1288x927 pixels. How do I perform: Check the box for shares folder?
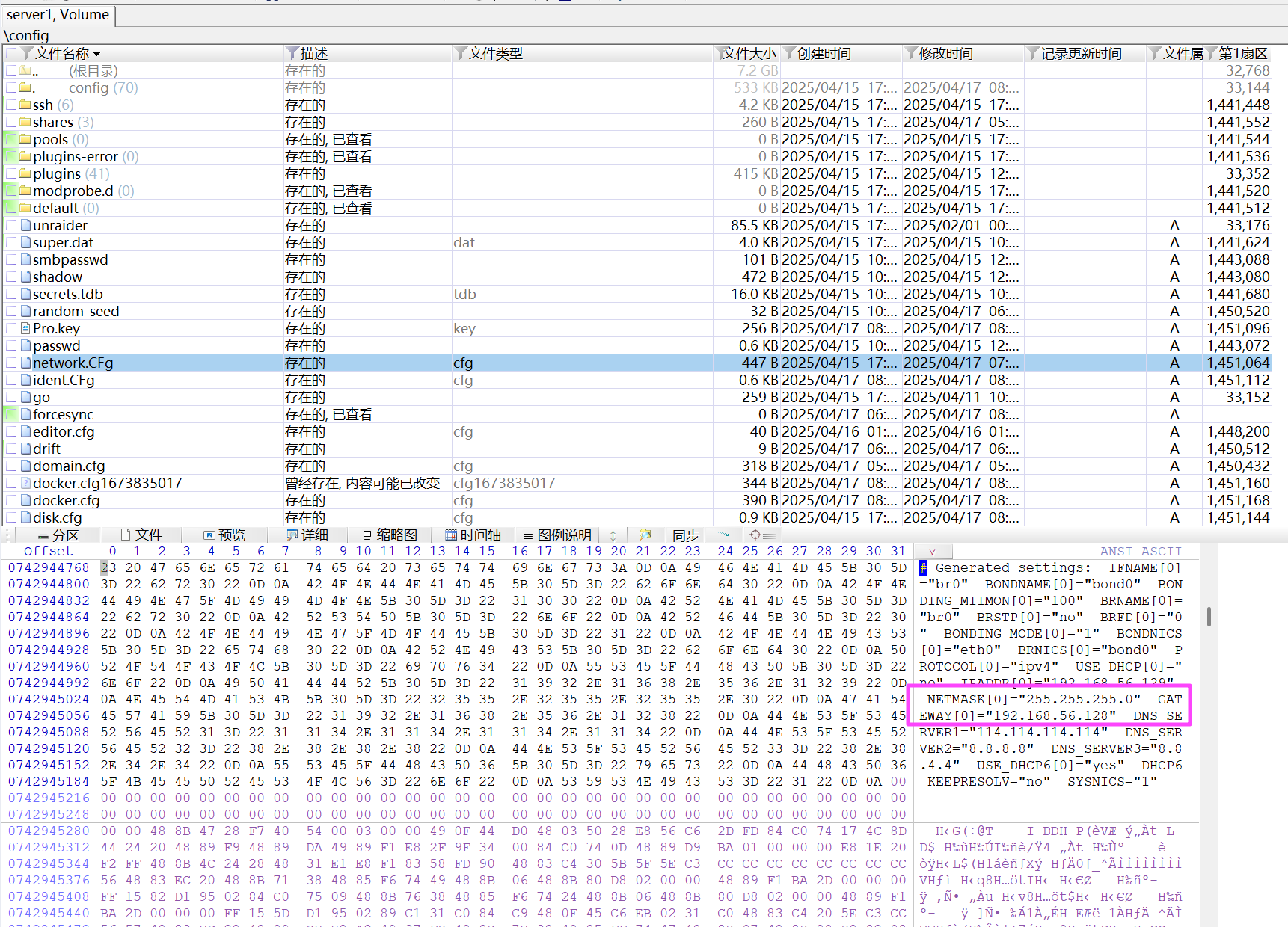pyautogui.click(x=11, y=122)
